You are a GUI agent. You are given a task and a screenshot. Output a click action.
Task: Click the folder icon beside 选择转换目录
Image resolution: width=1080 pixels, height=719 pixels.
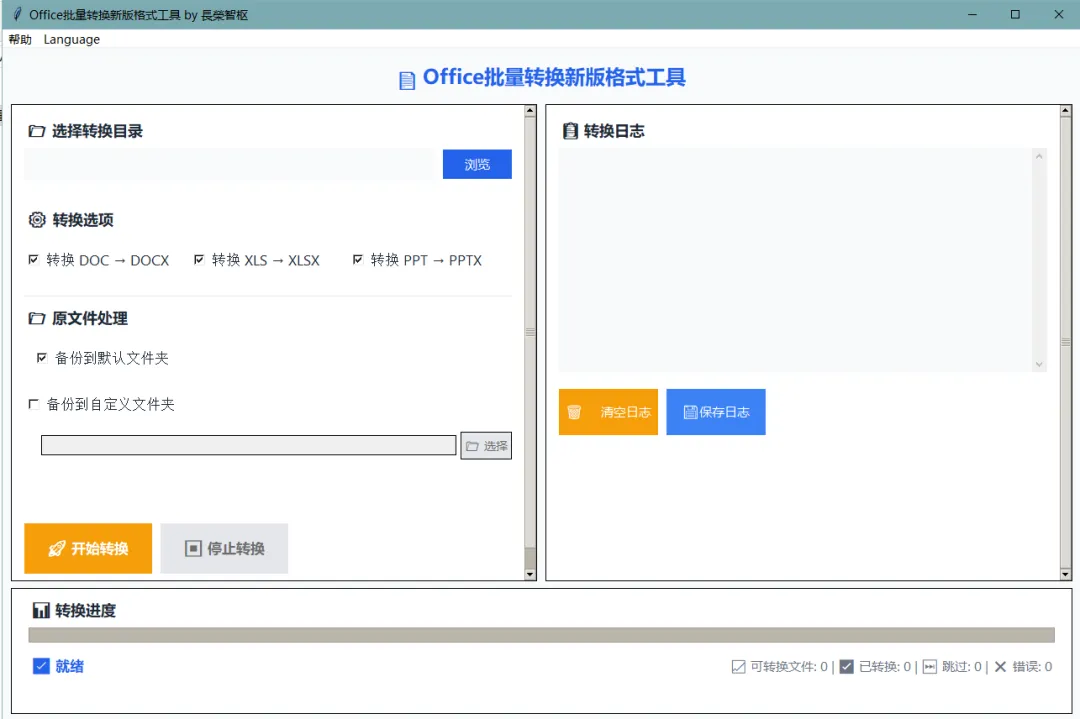37,131
